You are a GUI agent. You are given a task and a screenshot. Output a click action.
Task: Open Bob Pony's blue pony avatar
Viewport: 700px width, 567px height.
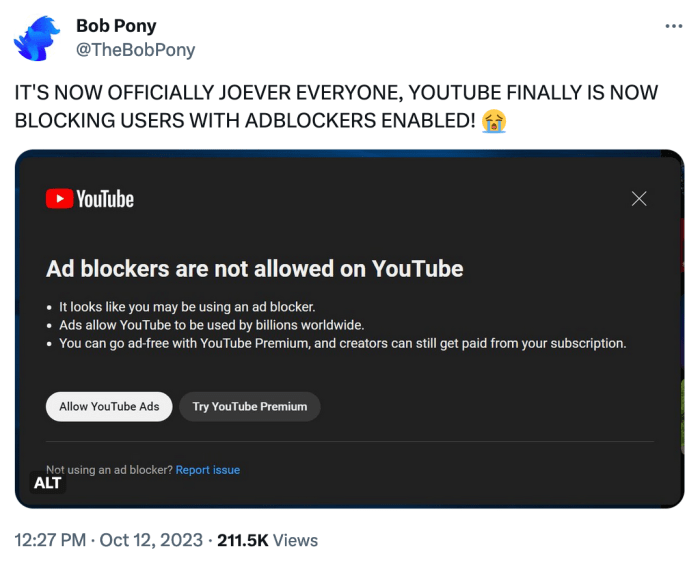38,38
